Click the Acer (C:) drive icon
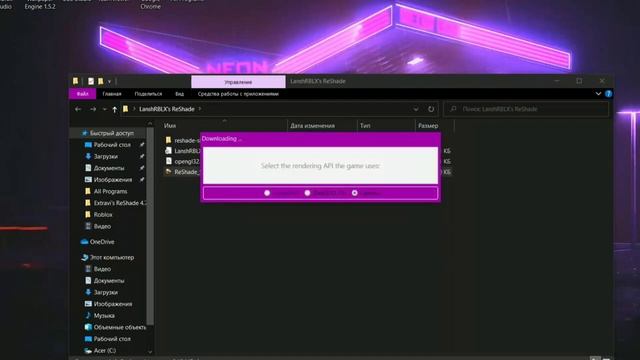 (88, 350)
